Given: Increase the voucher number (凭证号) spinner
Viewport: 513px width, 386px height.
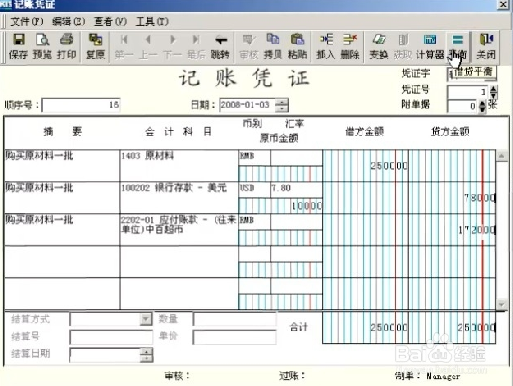Looking at the screenshot, I should (x=494, y=89).
